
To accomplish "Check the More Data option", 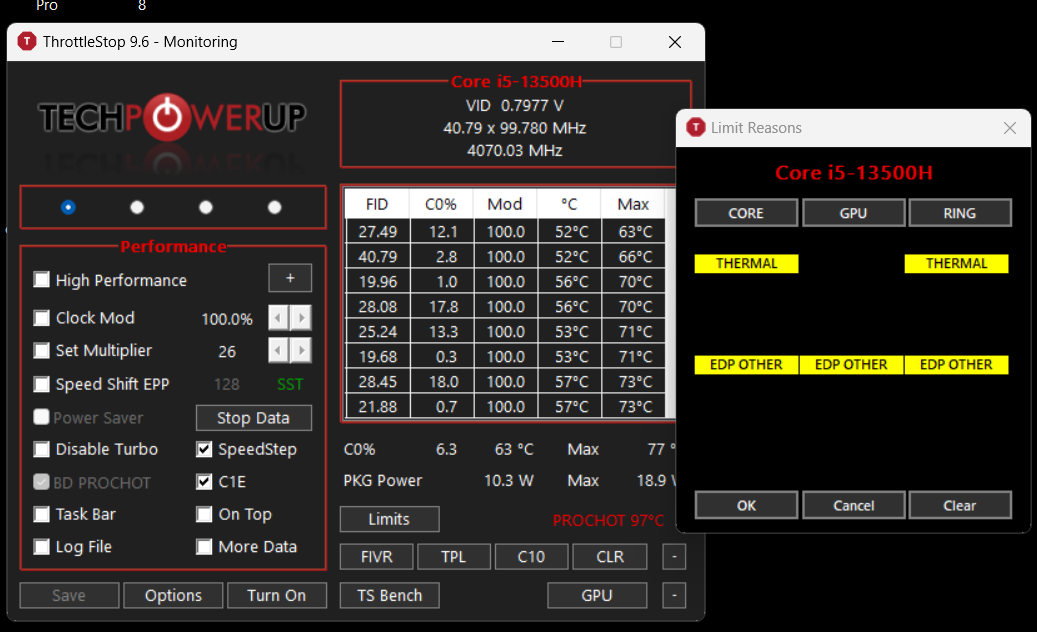I will [x=204, y=547].
